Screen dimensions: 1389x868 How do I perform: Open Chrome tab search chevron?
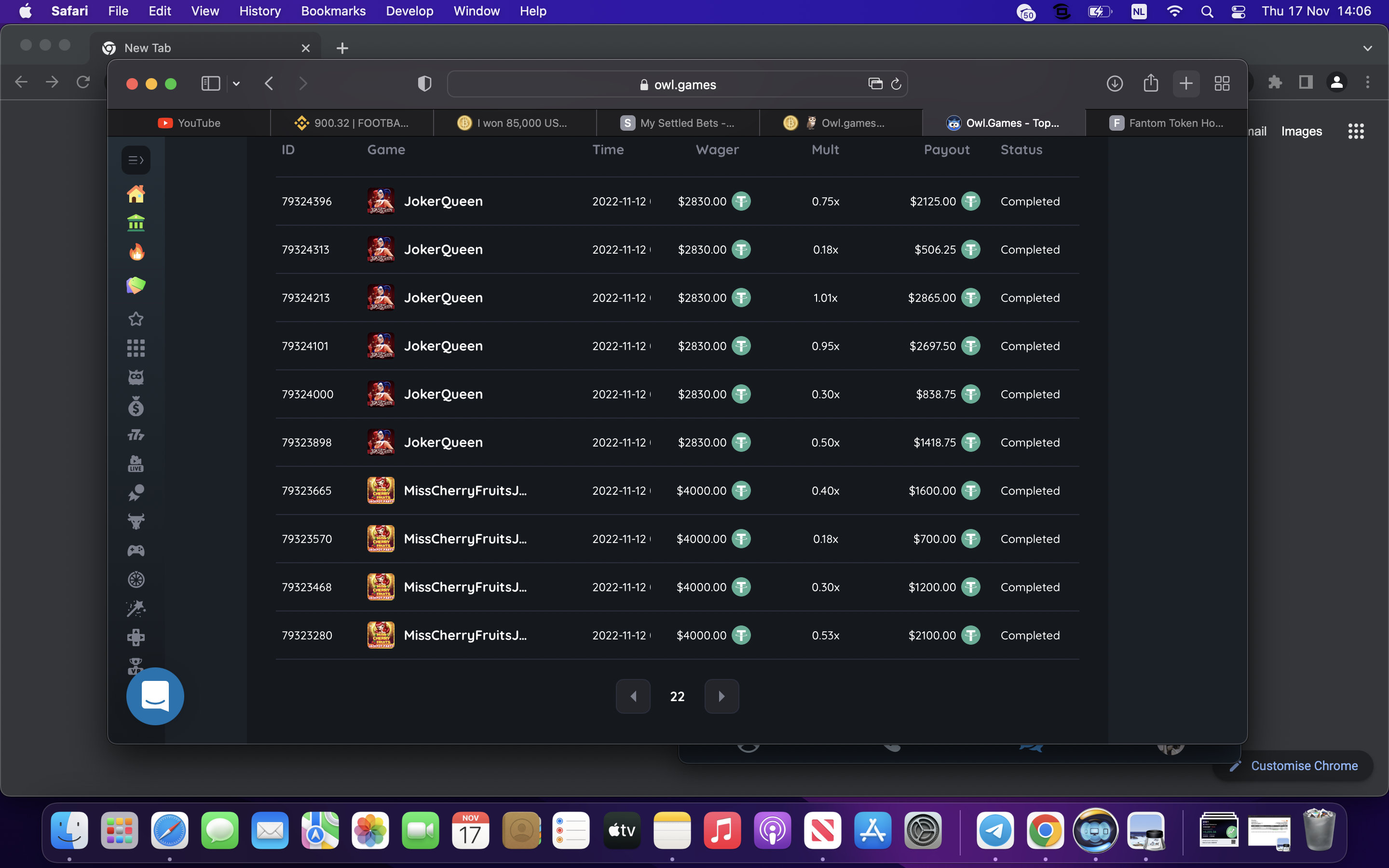(x=1368, y=48)
